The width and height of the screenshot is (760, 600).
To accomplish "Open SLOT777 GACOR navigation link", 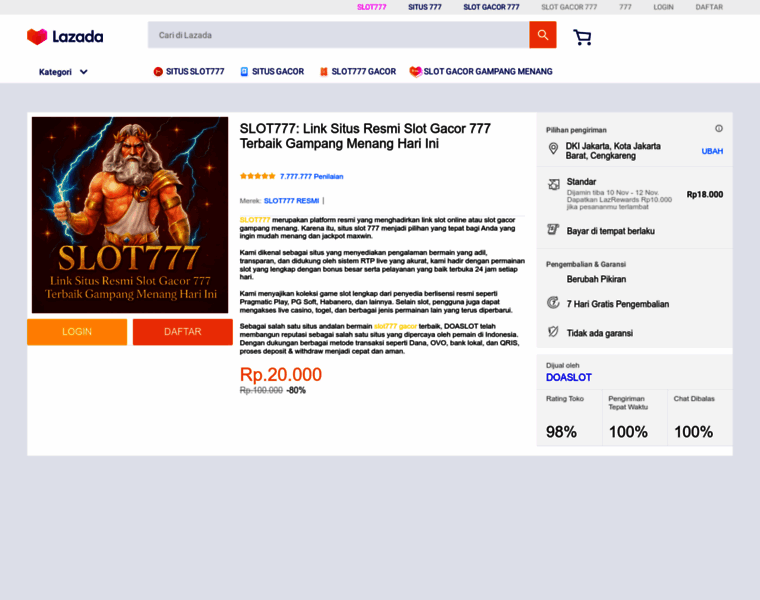I will (364, 72).
